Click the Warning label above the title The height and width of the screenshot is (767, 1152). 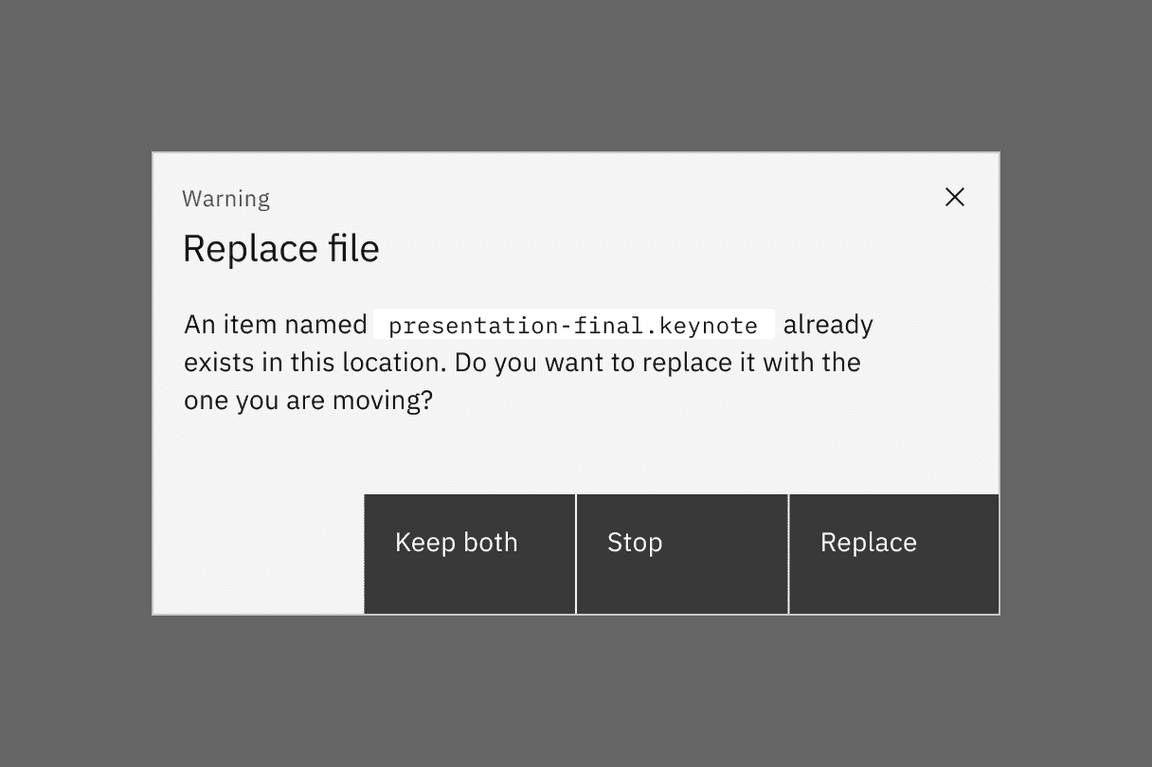[x=226, y=198]
